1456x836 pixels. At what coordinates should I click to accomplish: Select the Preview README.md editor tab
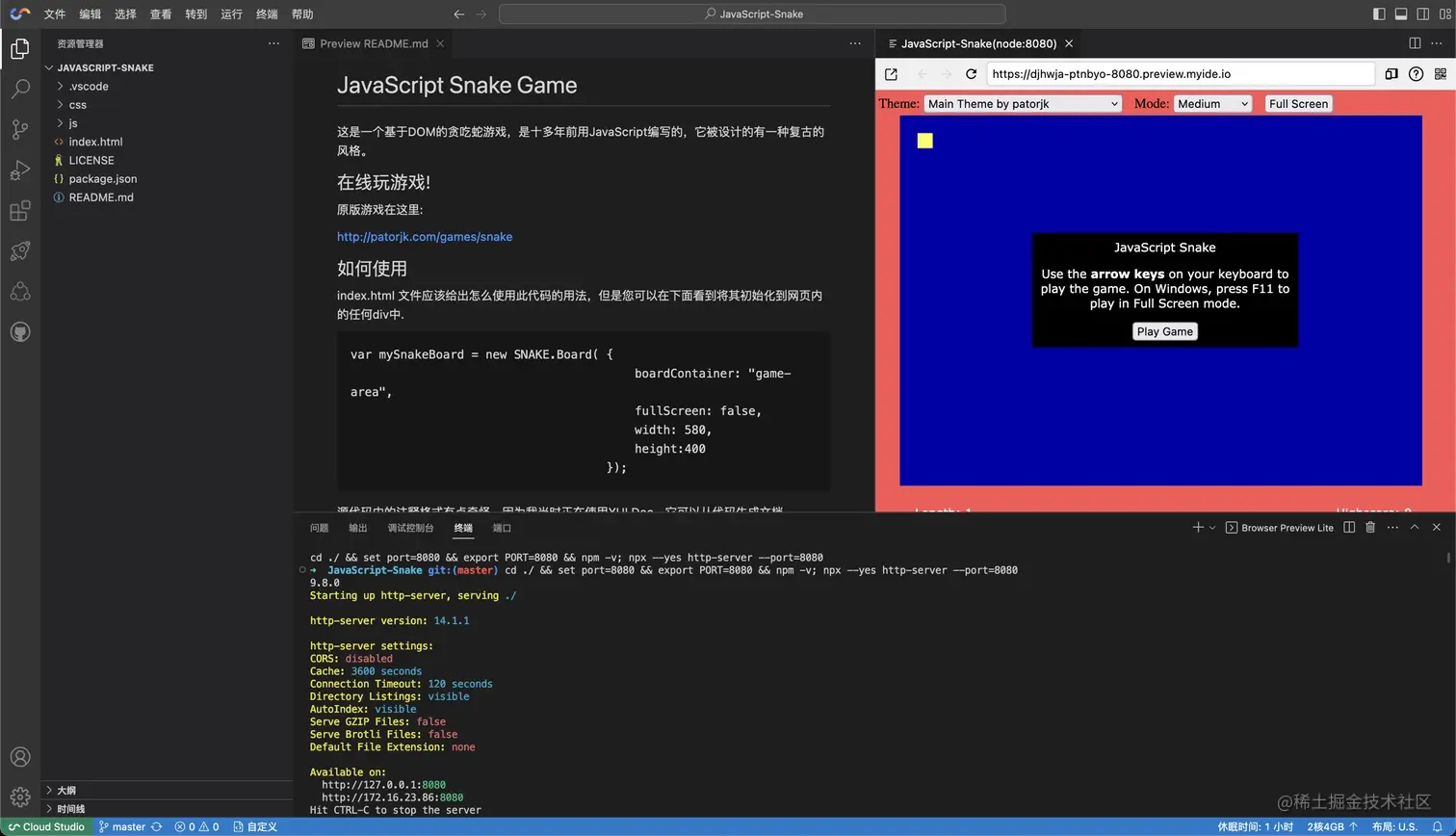374,43
